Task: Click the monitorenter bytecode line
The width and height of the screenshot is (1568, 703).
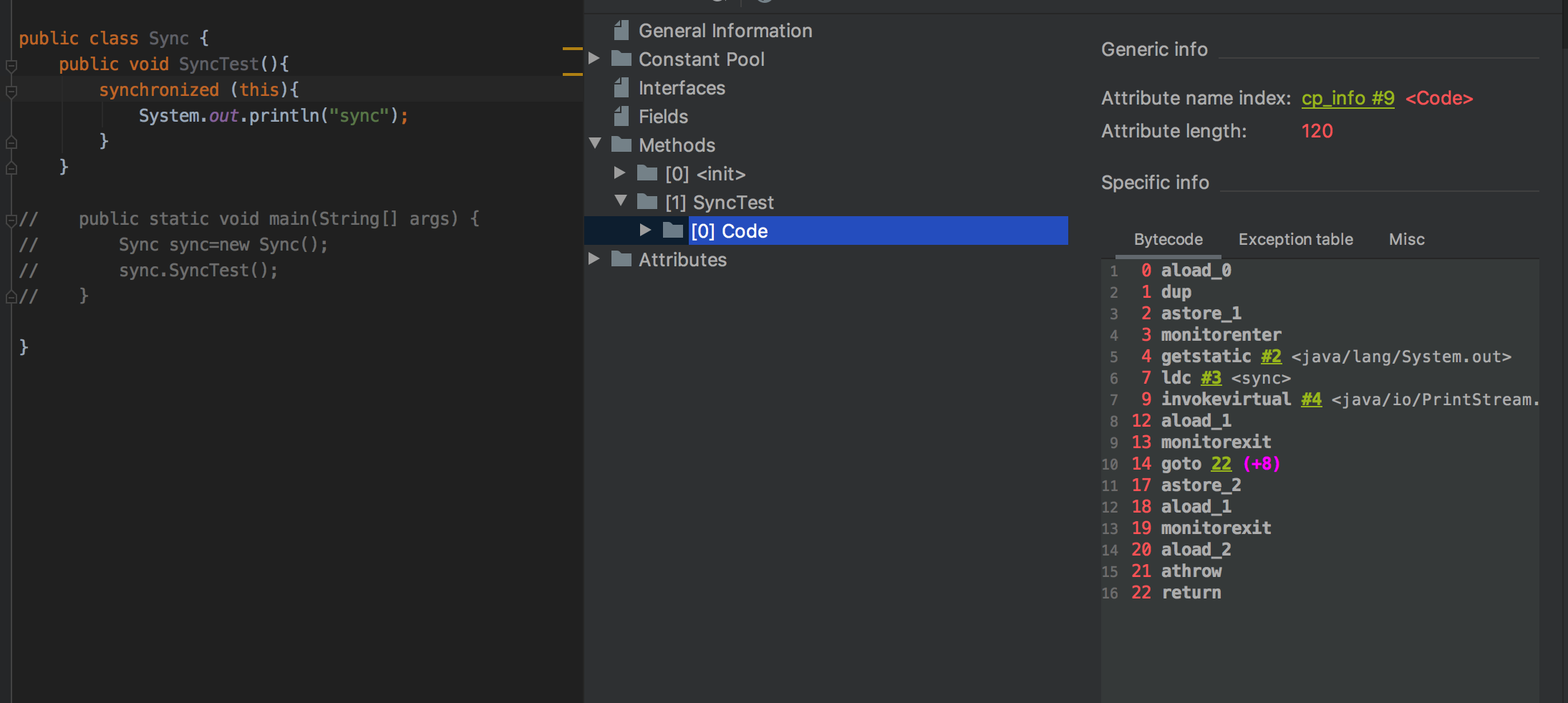Action: [x=1221, y=335]
